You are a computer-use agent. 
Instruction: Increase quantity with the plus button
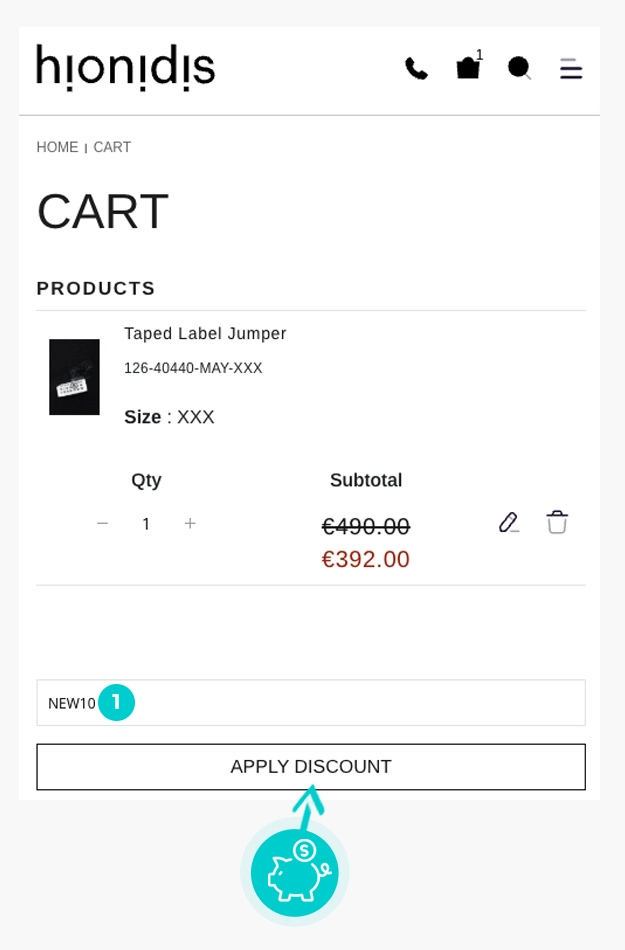pos(190,524)
